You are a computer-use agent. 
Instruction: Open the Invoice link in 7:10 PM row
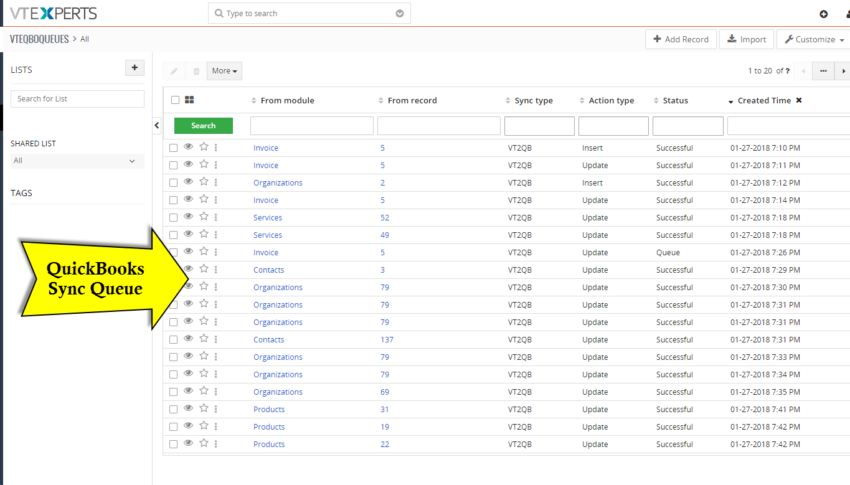tap(266, 148)
